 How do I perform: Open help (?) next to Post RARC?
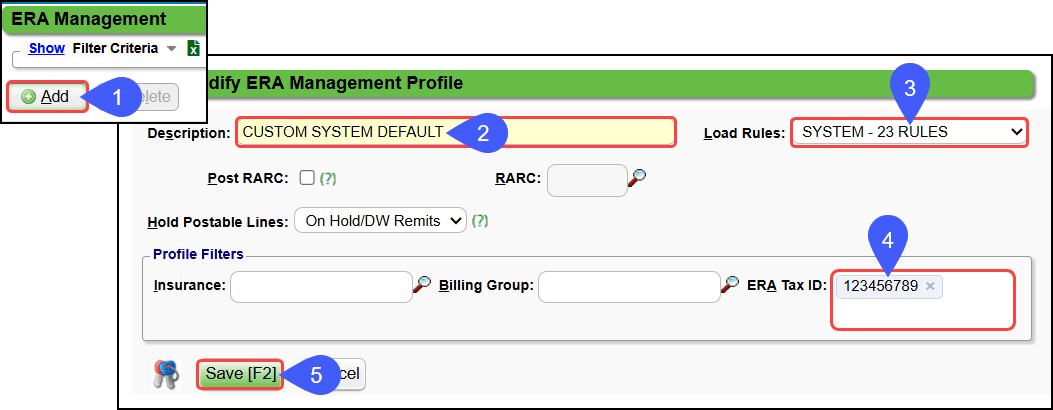[327, 179]
